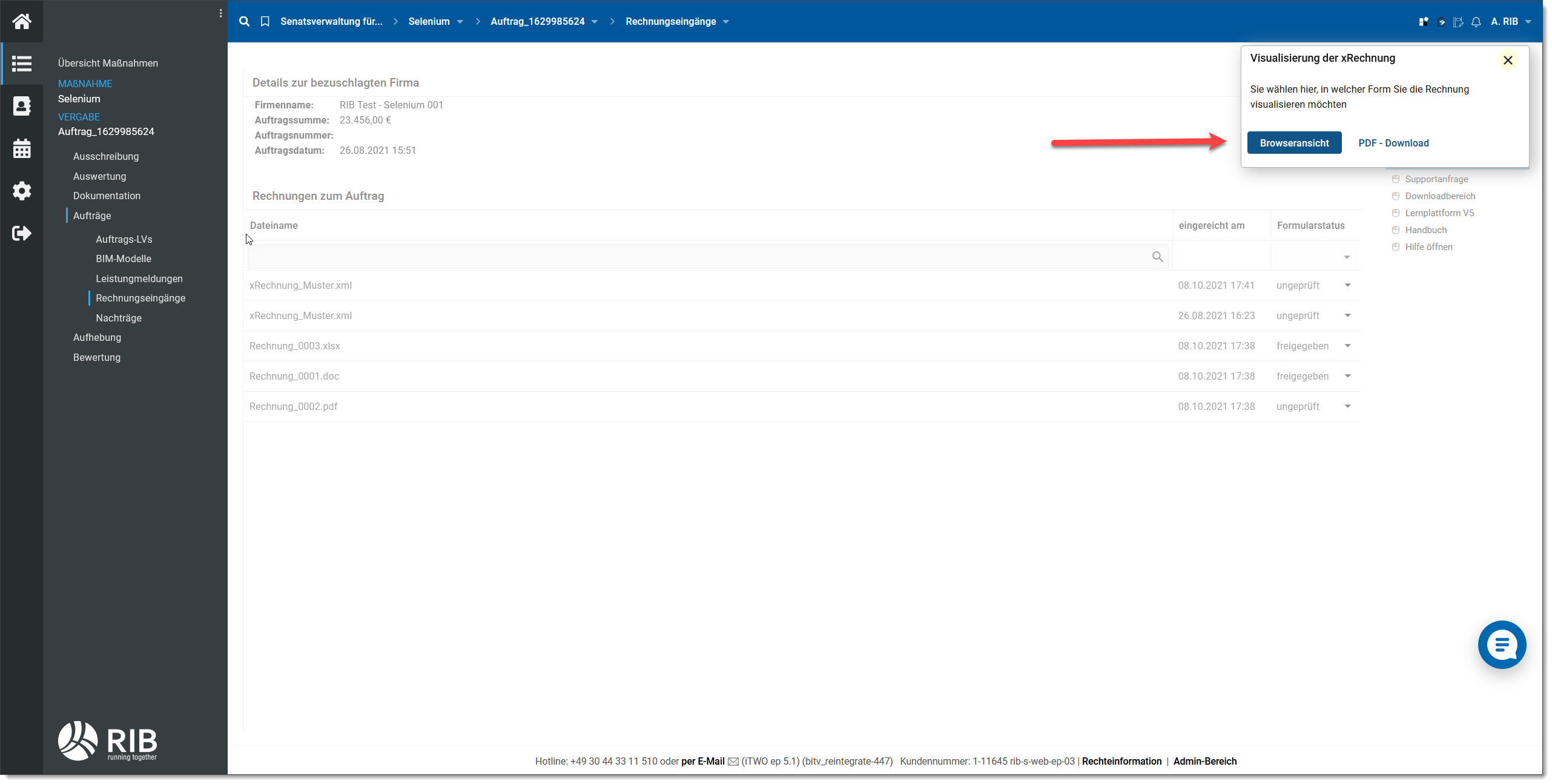The height and width of the screenshot is (784, 1552).
Task: Open the Rechnungseingänge breadcrumb dropdown
Action: (726, 22)
